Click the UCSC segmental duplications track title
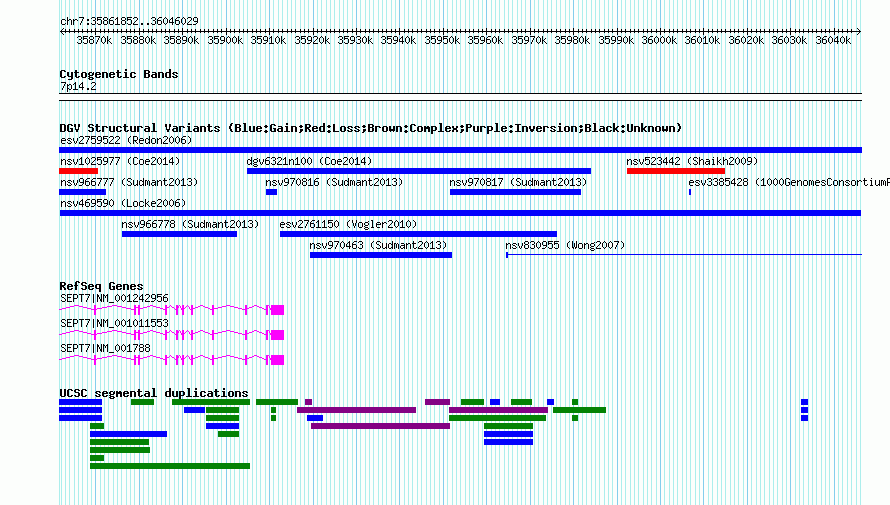Viewport: 890px width, 505px height. click(154, 393)
